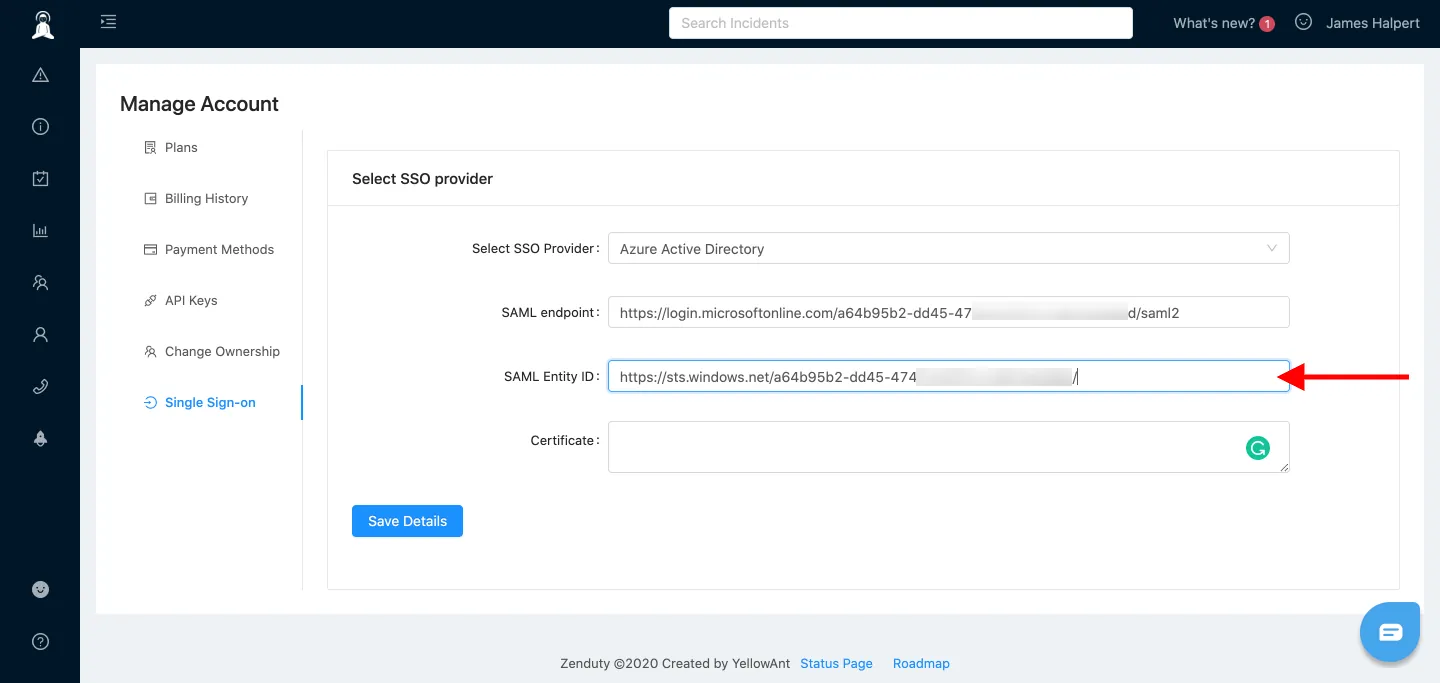Screen dimensions: 1440x683
Task: Open the Roadmap link
Action: 921,663
